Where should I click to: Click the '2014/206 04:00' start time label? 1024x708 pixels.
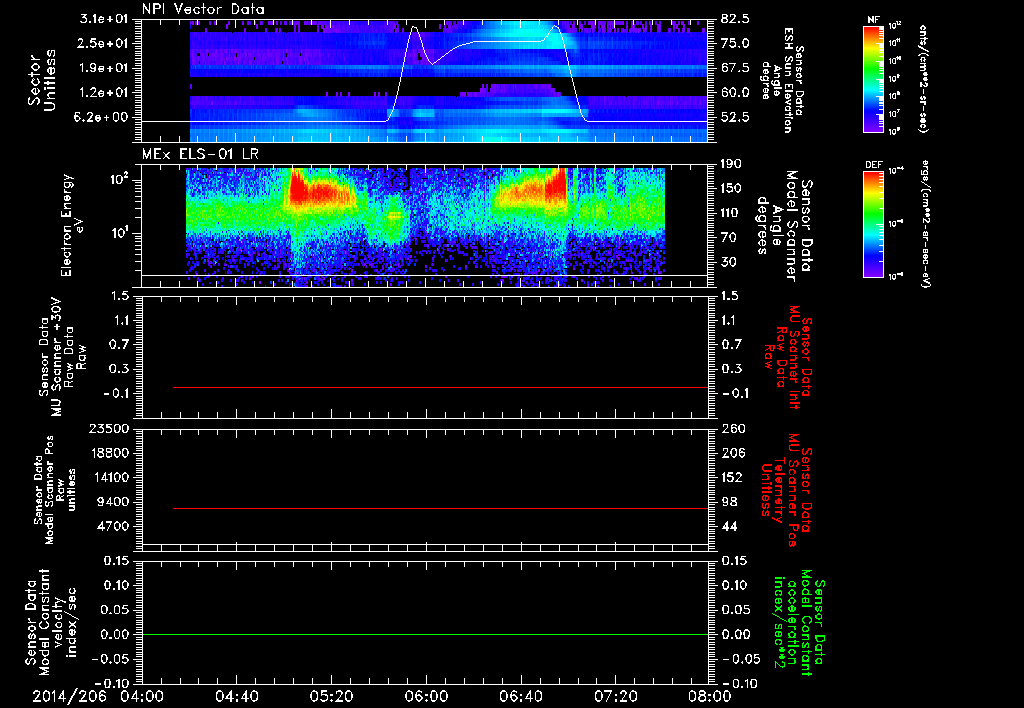pos(98,696)
